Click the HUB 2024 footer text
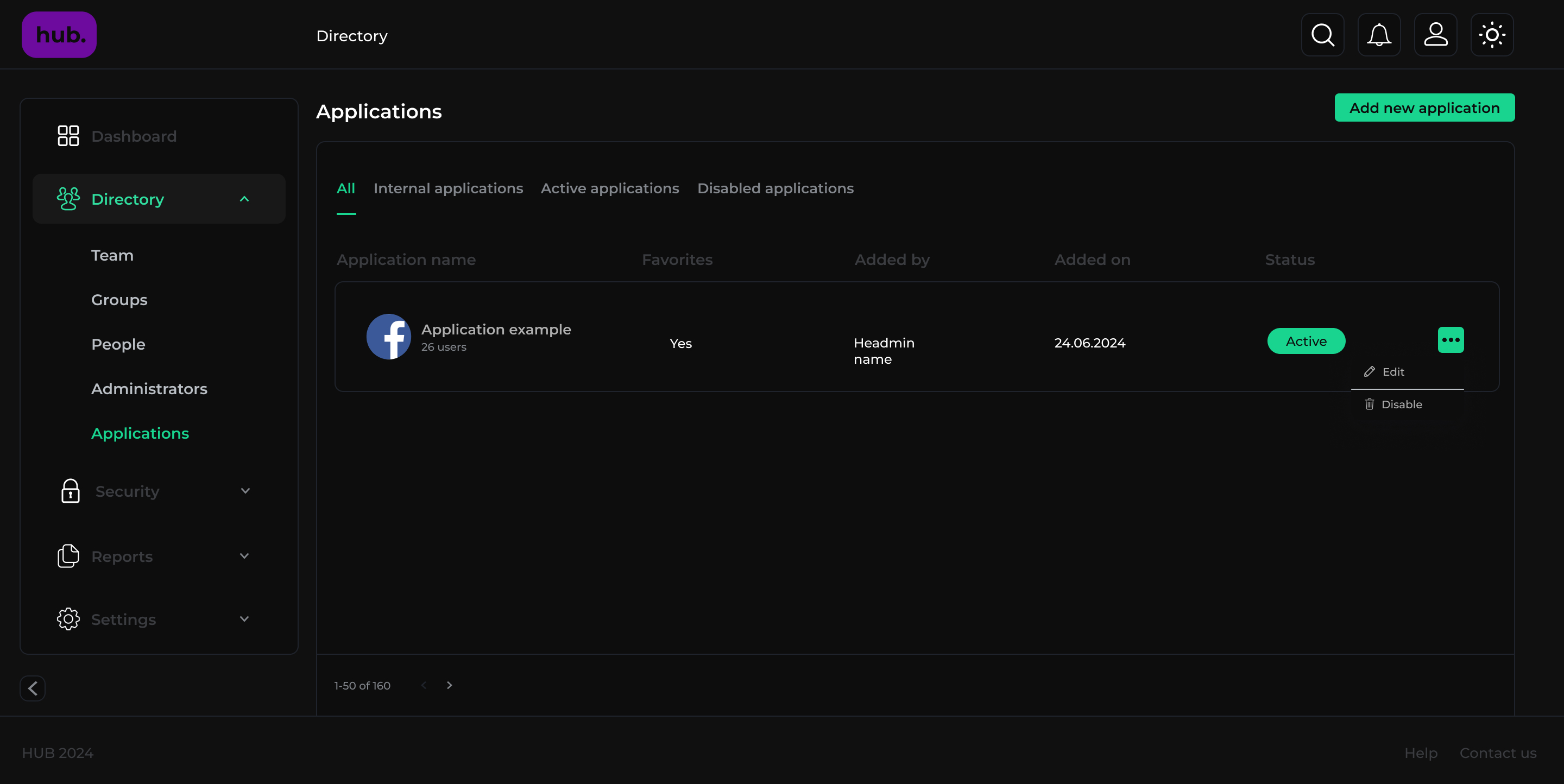Image resolution: width=1564 pixels, height=784 pixels. [58, 753]
